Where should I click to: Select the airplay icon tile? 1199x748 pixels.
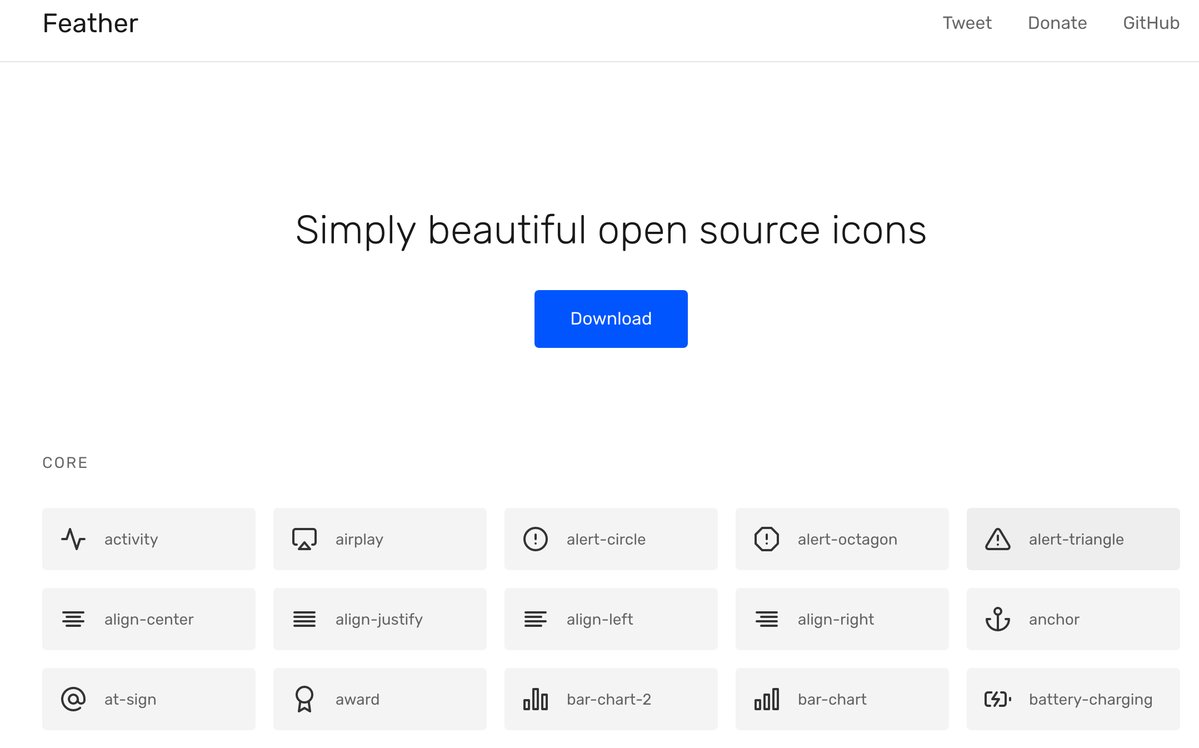(379, 539)
